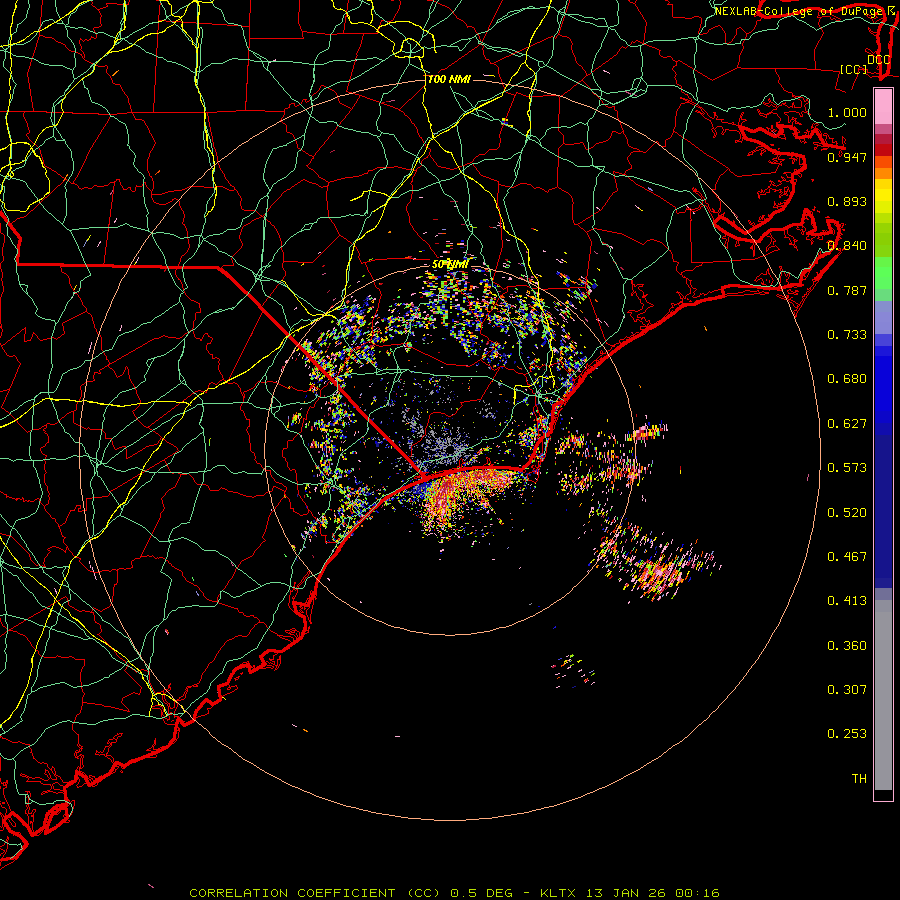
Task: Click the 0.680 scale value
Action: coord(847,379)
